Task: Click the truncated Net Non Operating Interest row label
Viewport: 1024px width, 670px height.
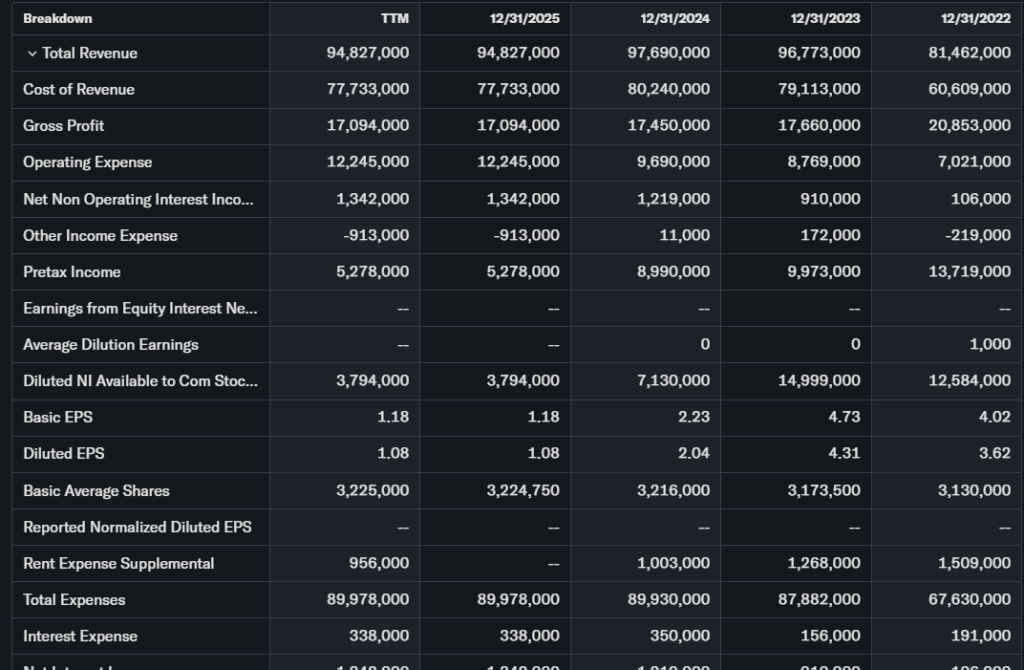Action: (138, 199)
